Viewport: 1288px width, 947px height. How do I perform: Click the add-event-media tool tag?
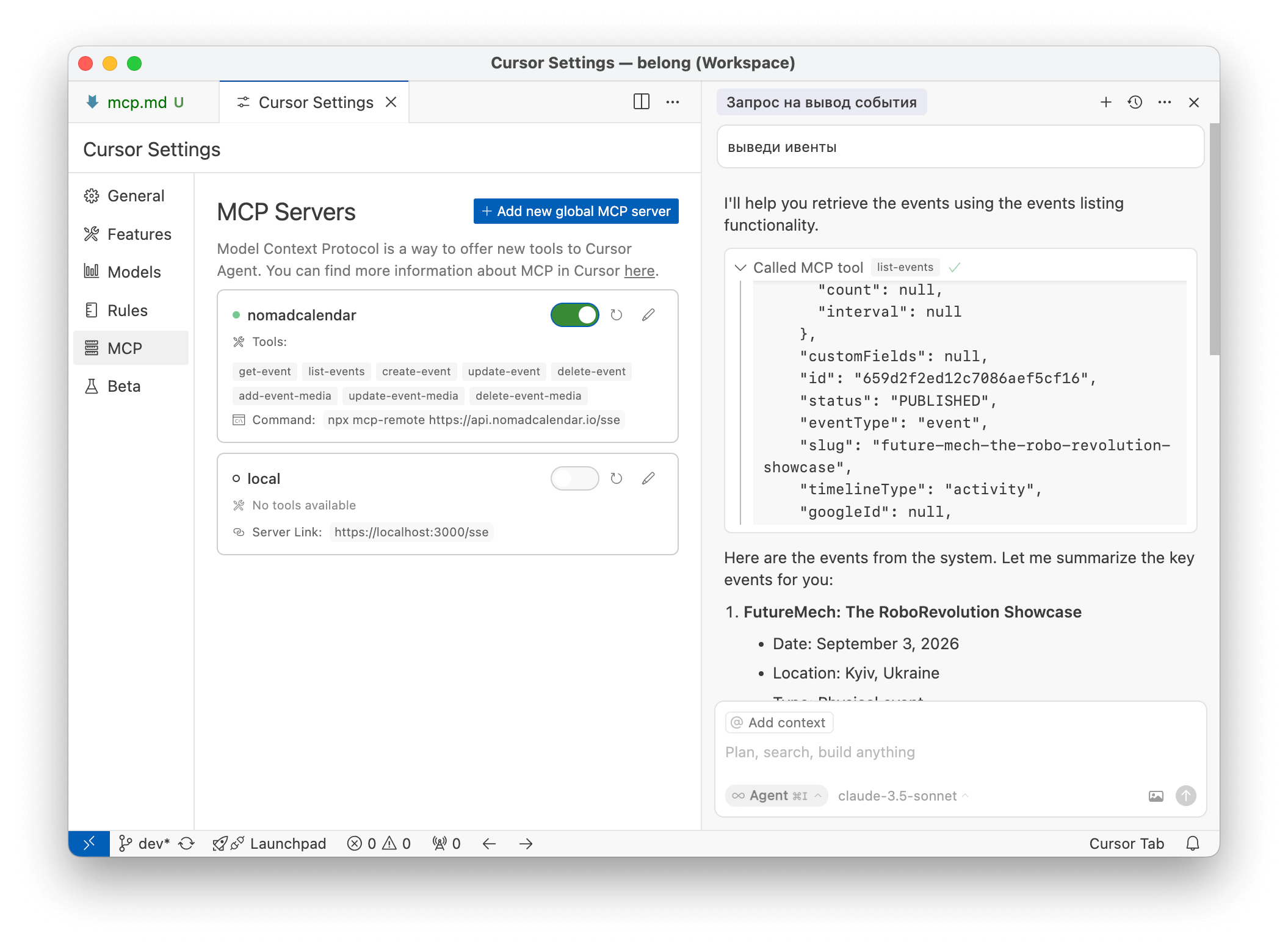(x=284, y=396)
